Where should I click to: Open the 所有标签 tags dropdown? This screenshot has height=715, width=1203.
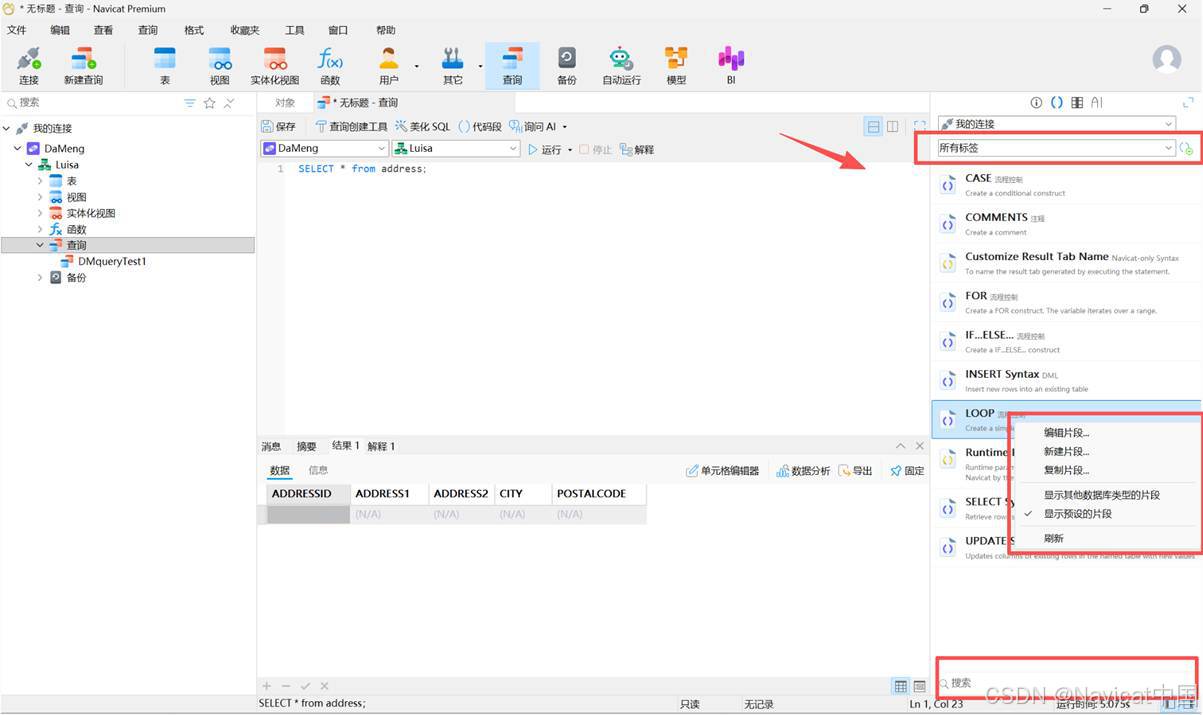click(x=1056, y=148)
